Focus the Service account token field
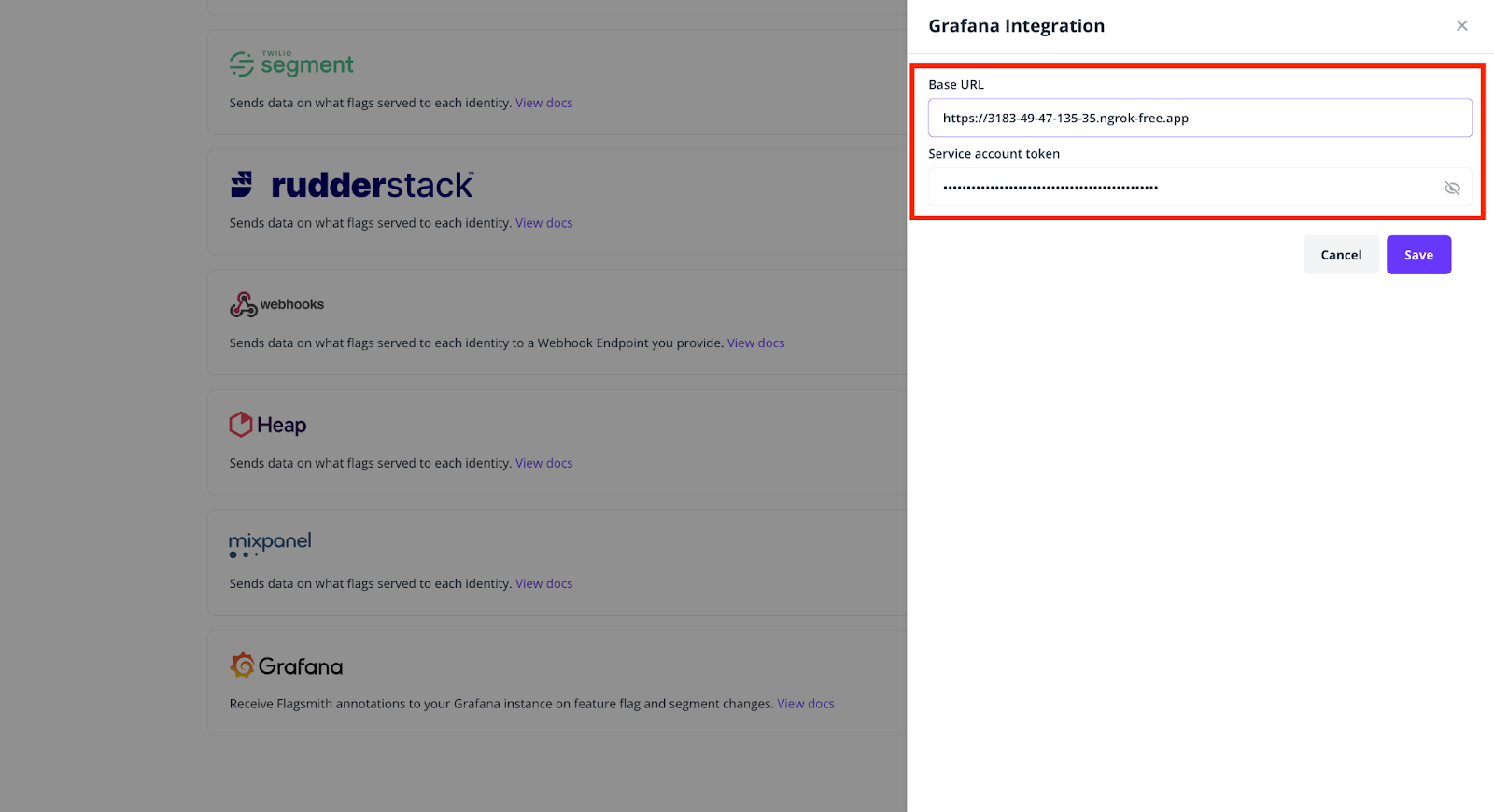 (1200, 187)
